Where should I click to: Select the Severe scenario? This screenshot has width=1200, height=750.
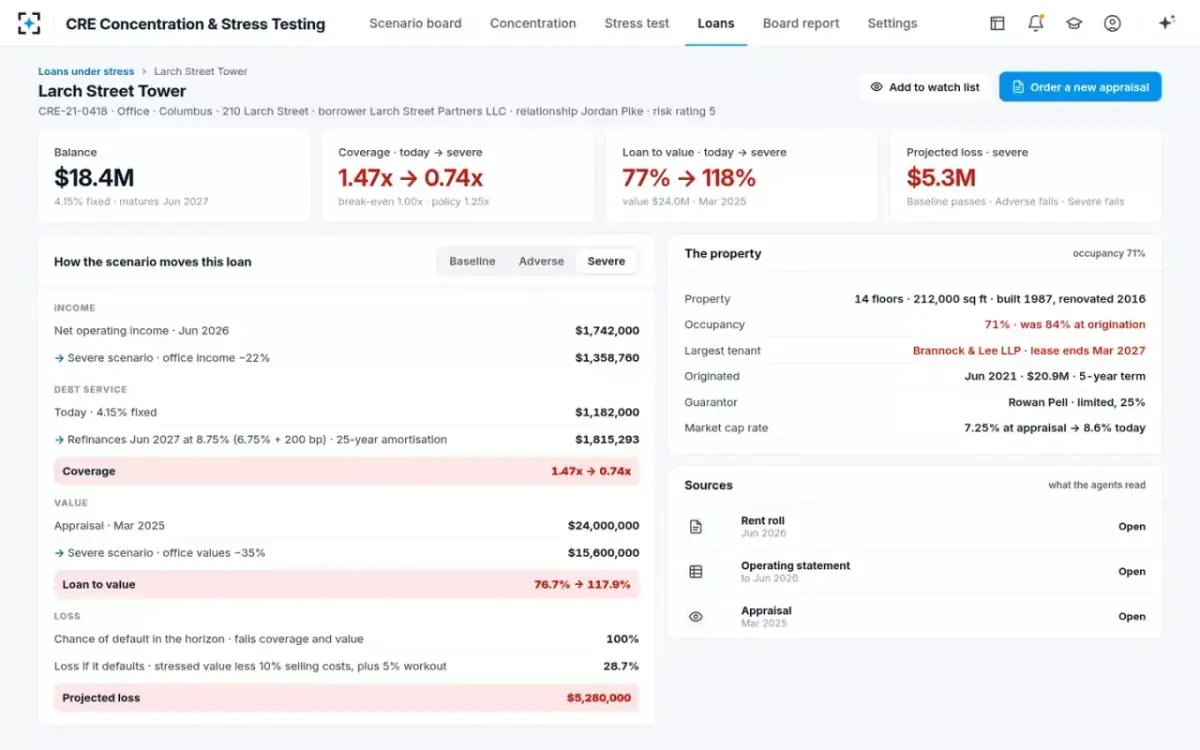click(x=606, y=261)
